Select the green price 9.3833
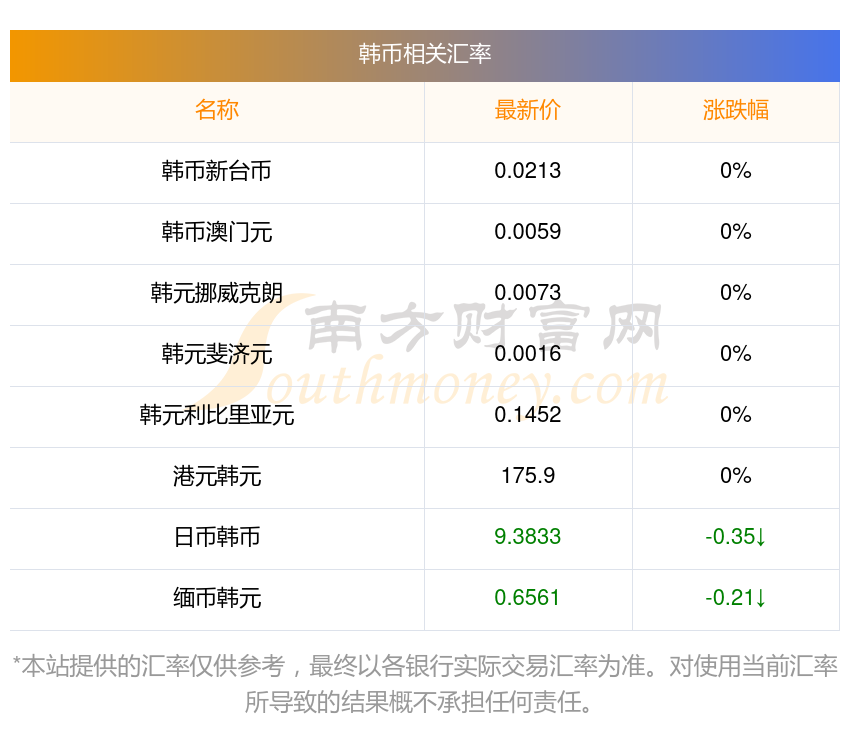 pos(527,537)
